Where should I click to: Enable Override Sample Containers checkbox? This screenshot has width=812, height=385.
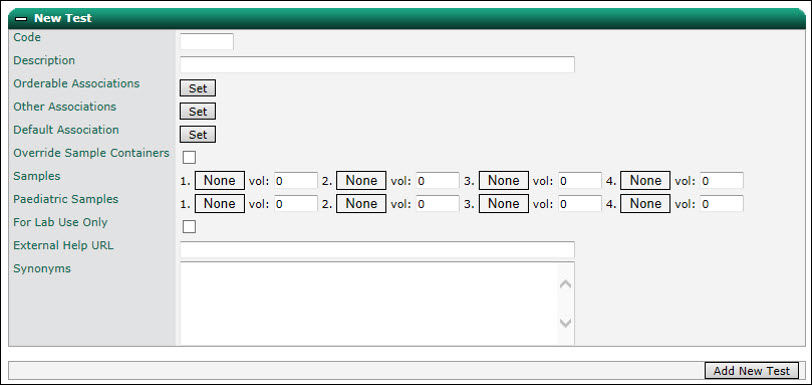point(190,157)
